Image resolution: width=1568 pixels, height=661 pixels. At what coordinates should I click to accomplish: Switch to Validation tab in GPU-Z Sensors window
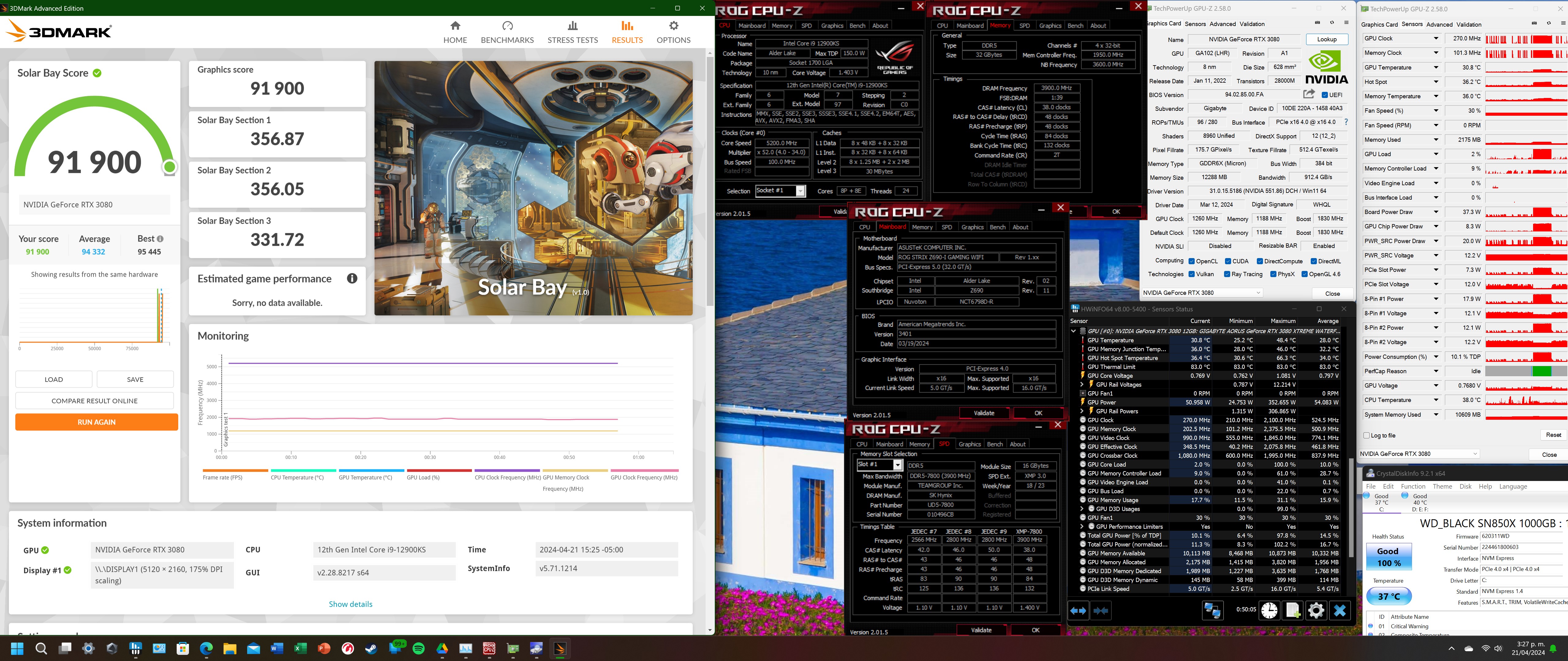(x=1468, y=24)
